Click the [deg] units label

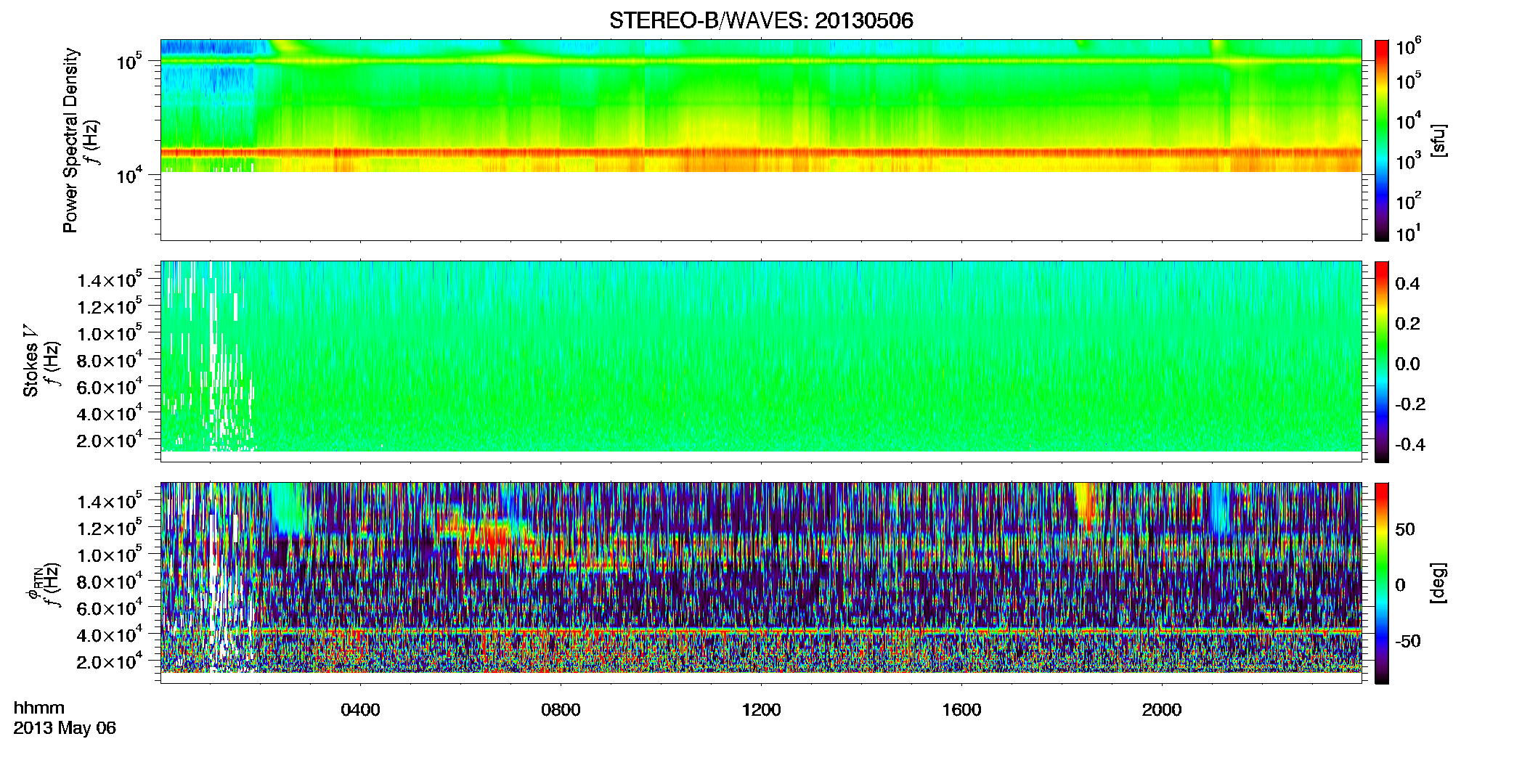click(1438, 583)
